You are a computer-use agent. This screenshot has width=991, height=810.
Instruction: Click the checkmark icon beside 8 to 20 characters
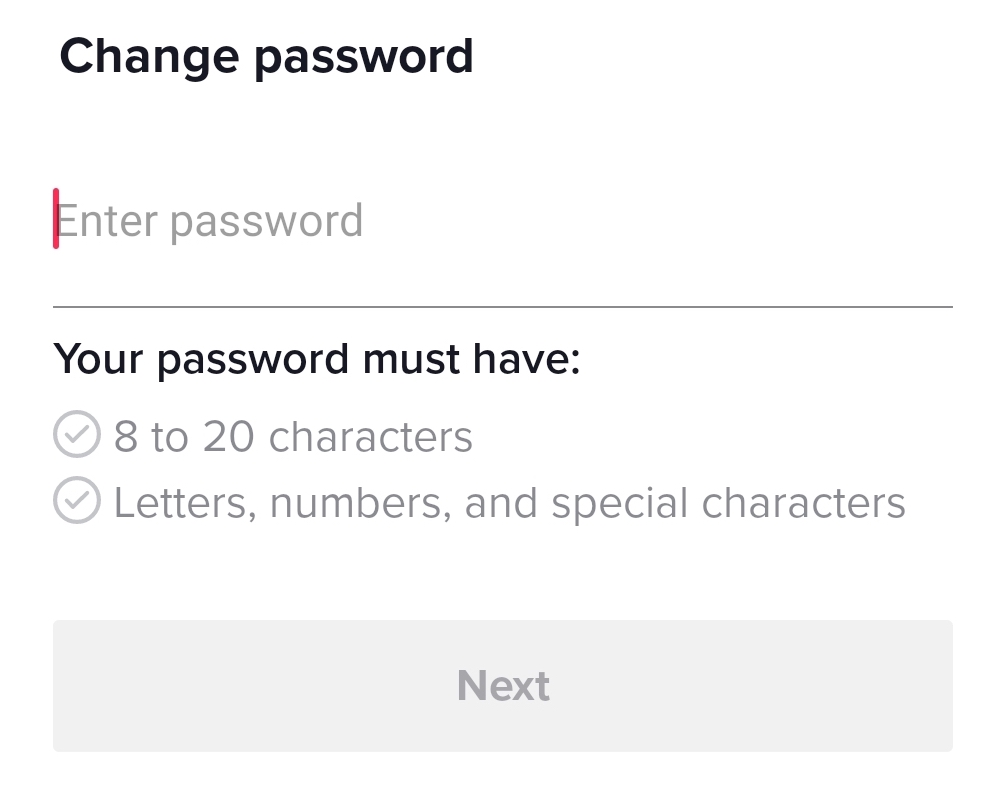point(76,435)
